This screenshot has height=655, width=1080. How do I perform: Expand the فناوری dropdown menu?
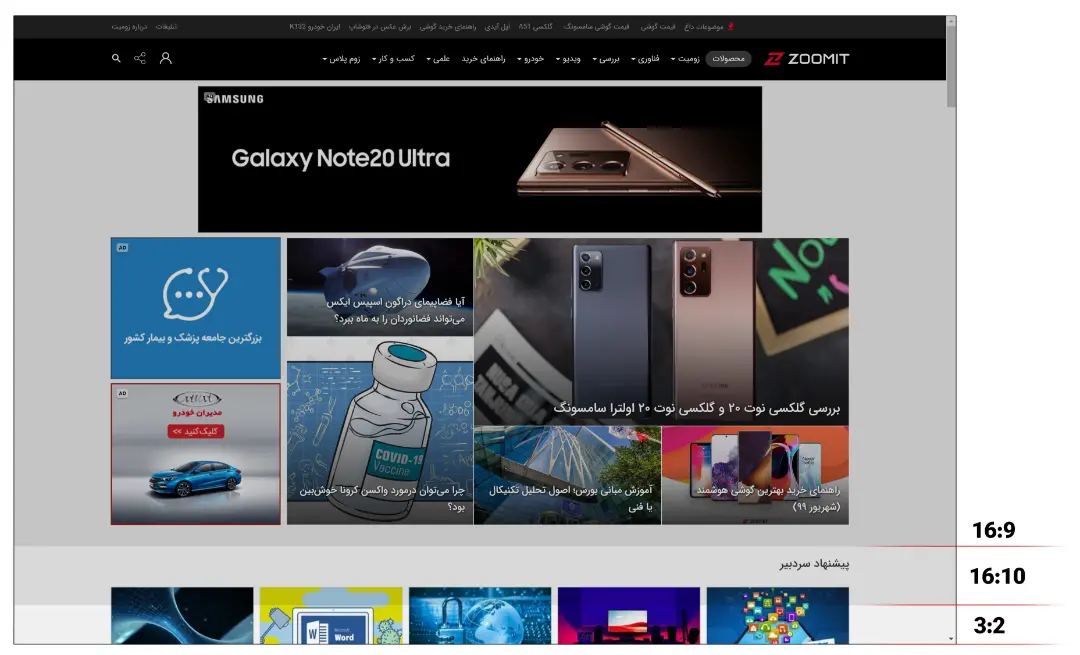pos(645,59)
